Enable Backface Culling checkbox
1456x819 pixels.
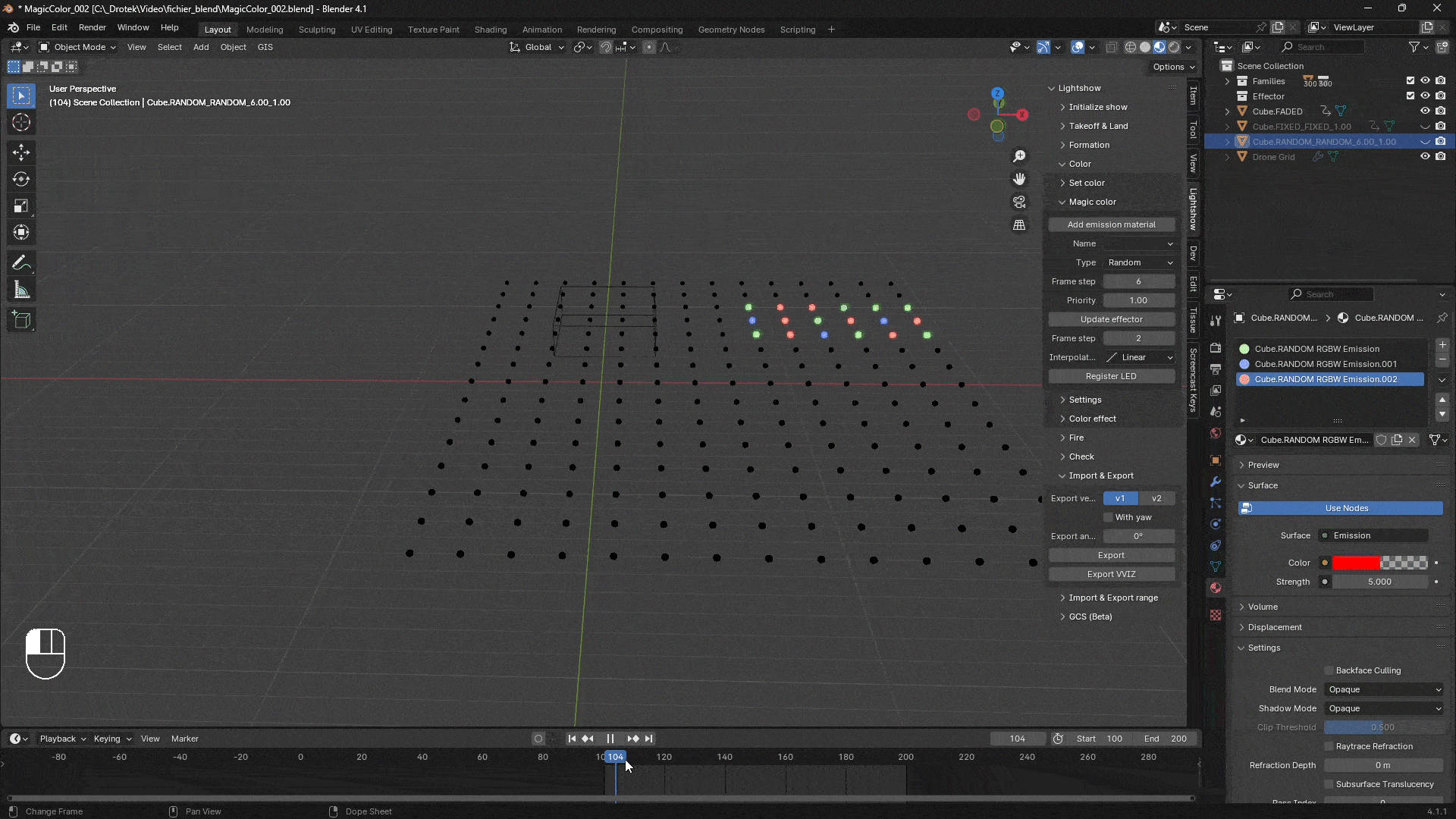pyautogui.click(x=1329, y=670)
